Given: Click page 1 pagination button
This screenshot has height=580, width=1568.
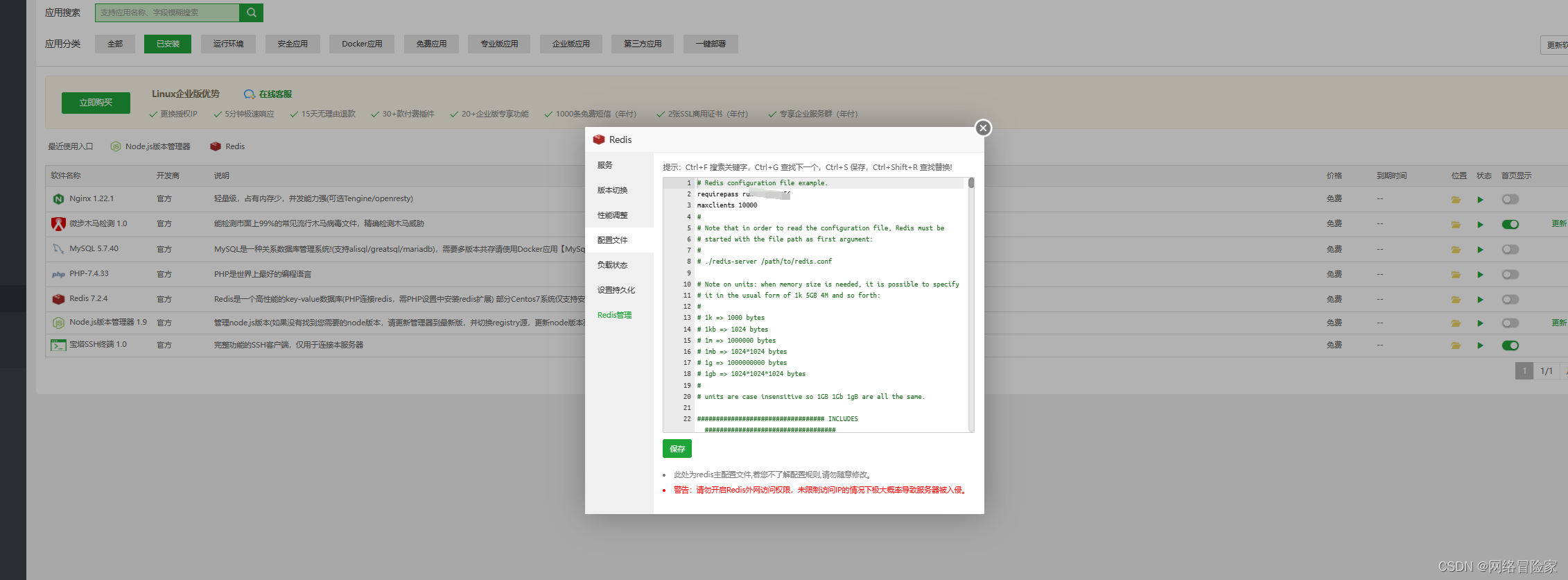Looking at the screenshot, I should pos(1524,371).
